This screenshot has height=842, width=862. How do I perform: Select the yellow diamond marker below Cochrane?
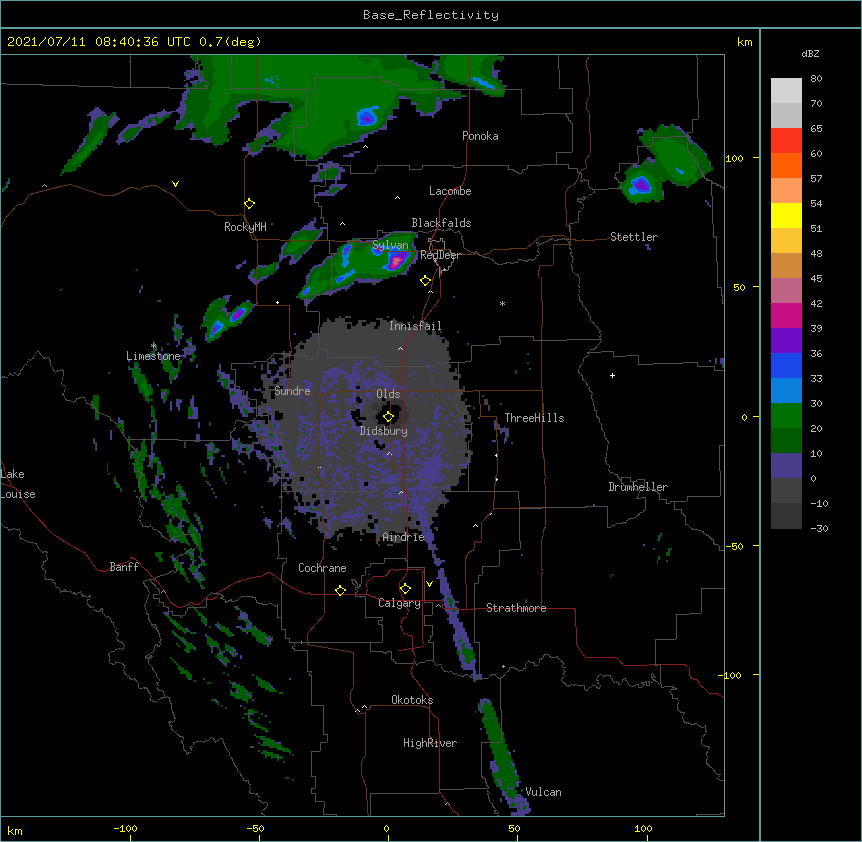coord(340,590)
